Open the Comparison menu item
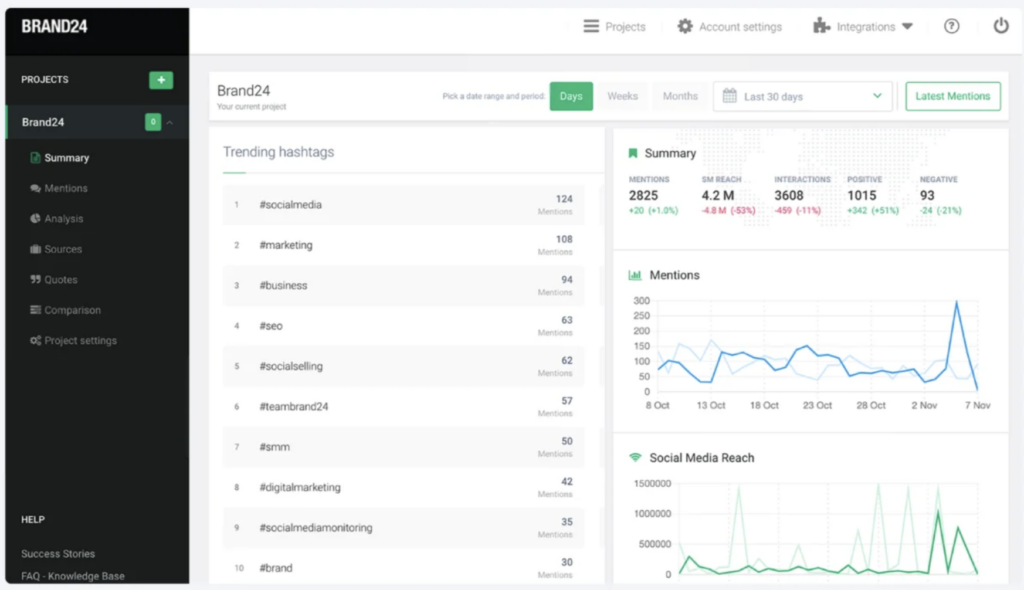 point(72,310)
